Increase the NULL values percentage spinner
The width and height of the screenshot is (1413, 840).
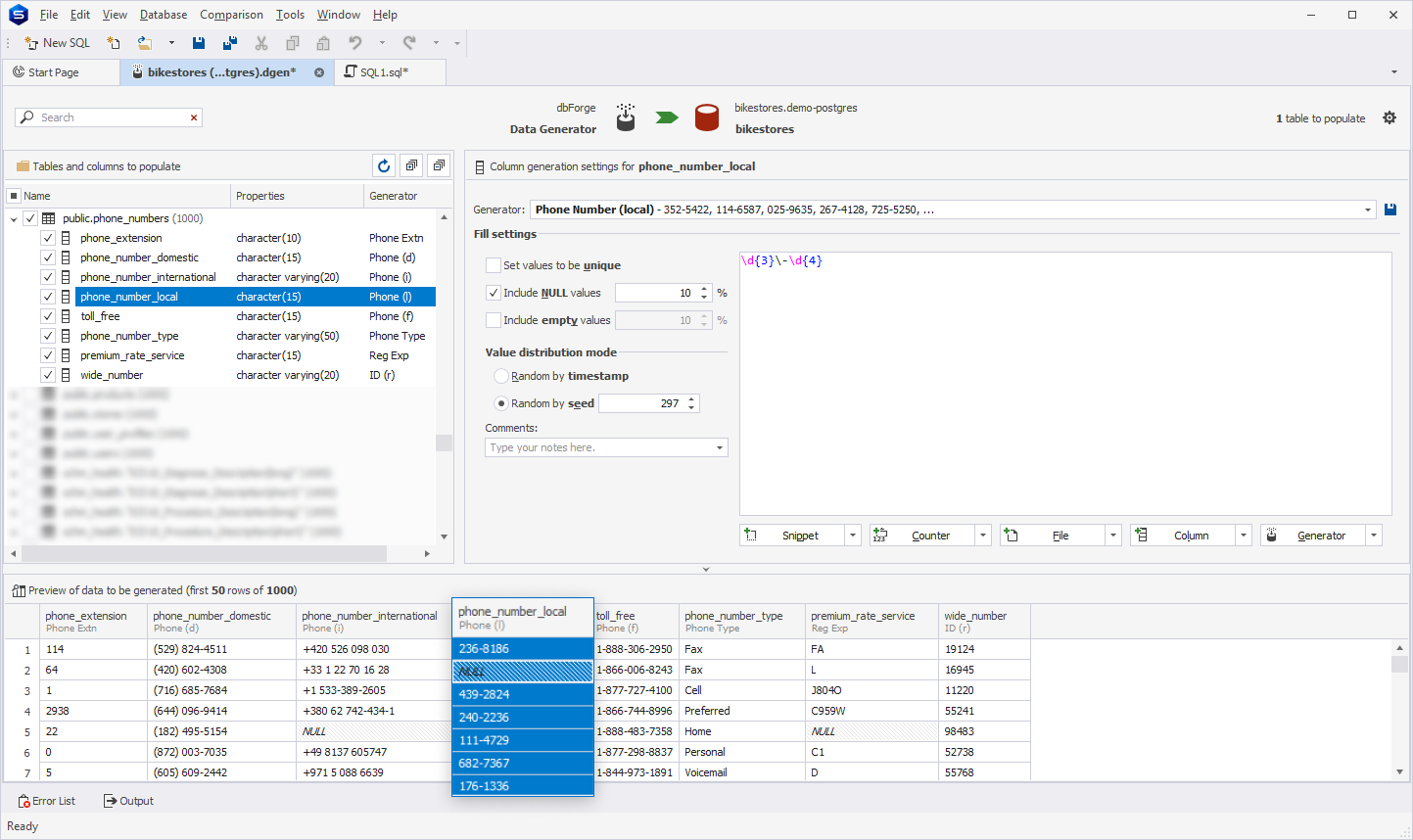point(704,289)
